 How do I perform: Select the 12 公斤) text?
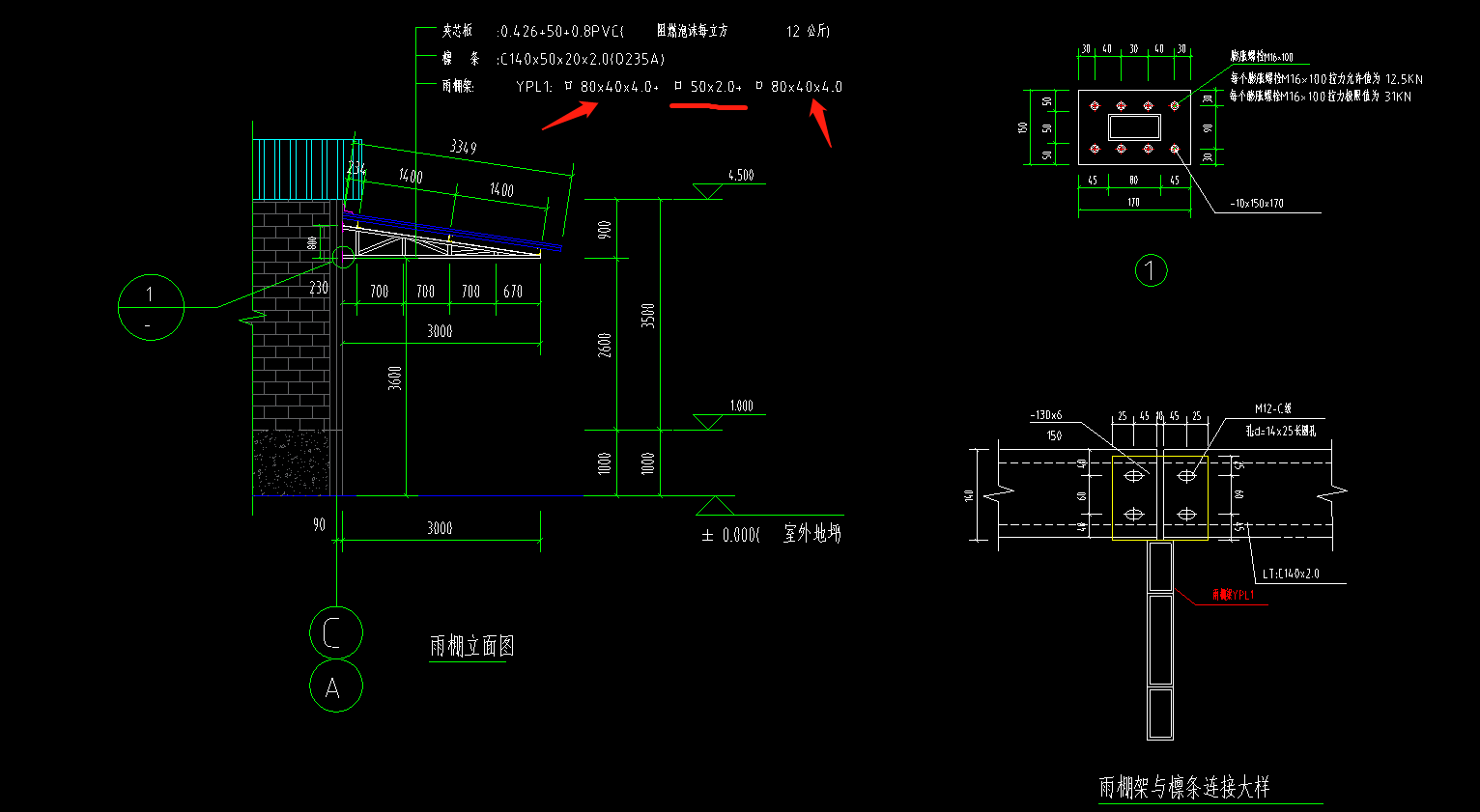pos(808,31)
